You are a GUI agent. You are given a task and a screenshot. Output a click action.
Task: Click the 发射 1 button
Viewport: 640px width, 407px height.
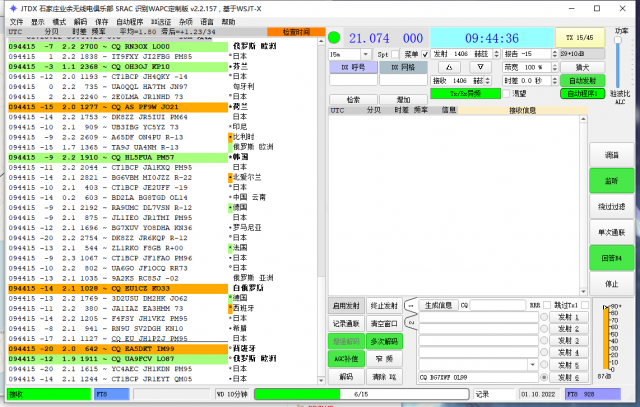pyautogui.click(x=568, y=317)
